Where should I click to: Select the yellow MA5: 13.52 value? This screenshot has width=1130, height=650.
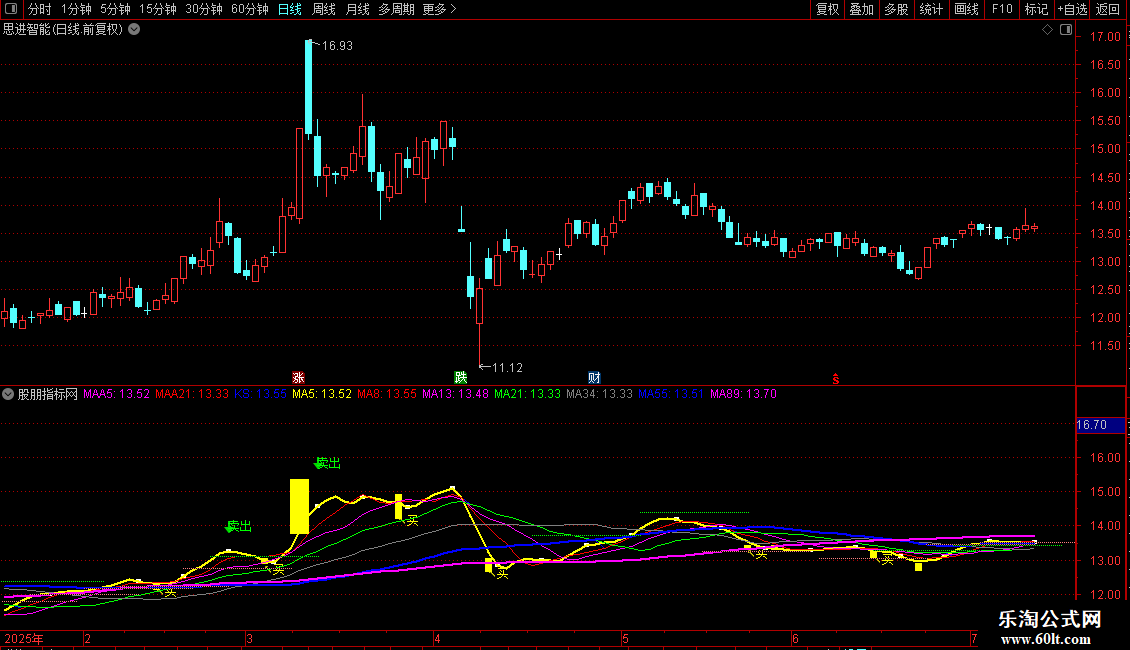(x=321, y=394)
